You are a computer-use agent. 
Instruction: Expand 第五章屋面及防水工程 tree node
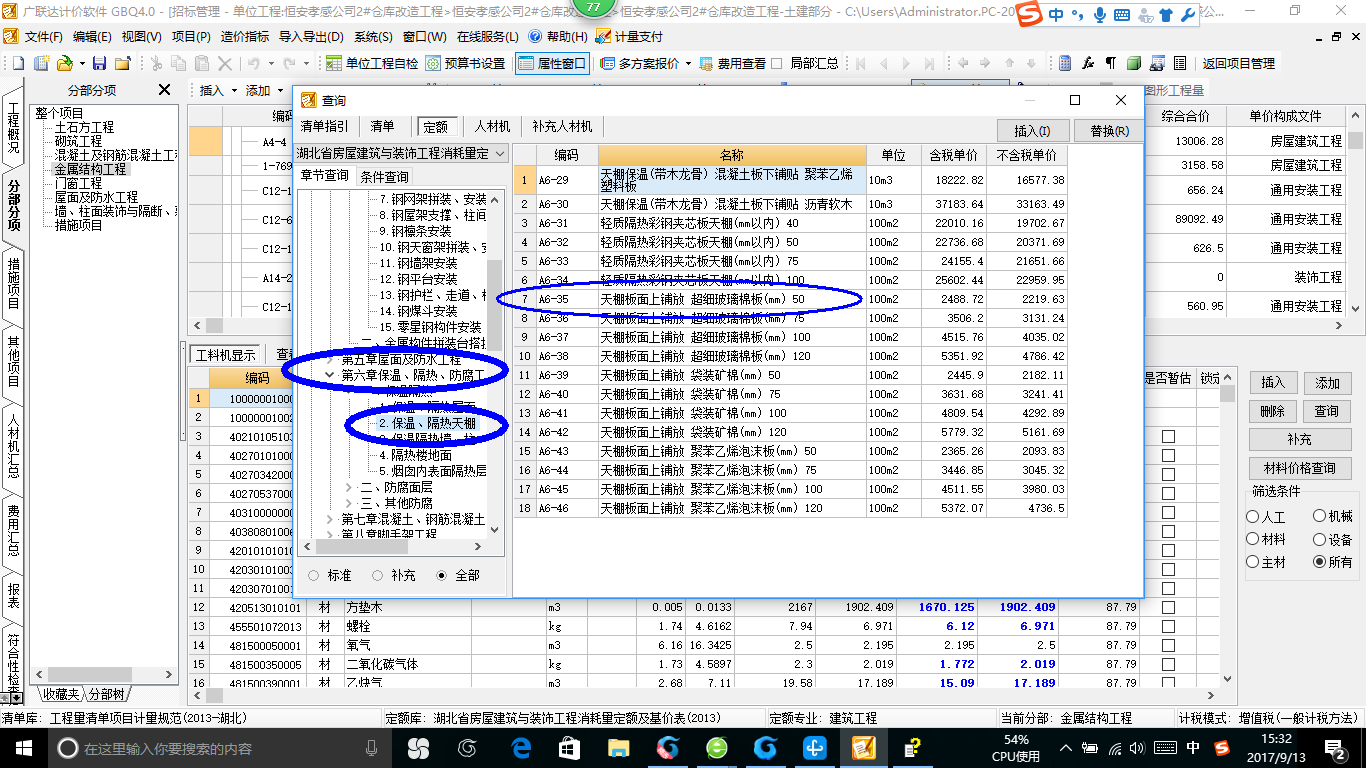coord(331,359)
